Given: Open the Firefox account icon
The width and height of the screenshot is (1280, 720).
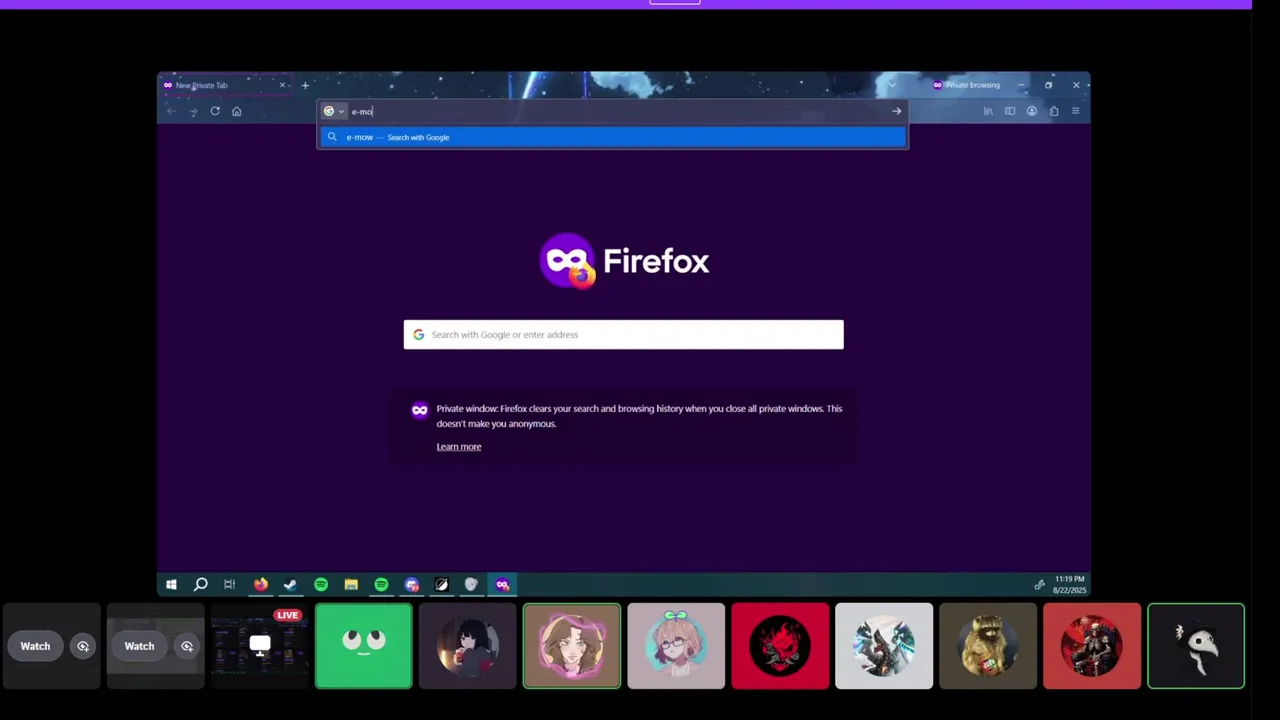Looking at the screenshot, I should click(1032, 111).
